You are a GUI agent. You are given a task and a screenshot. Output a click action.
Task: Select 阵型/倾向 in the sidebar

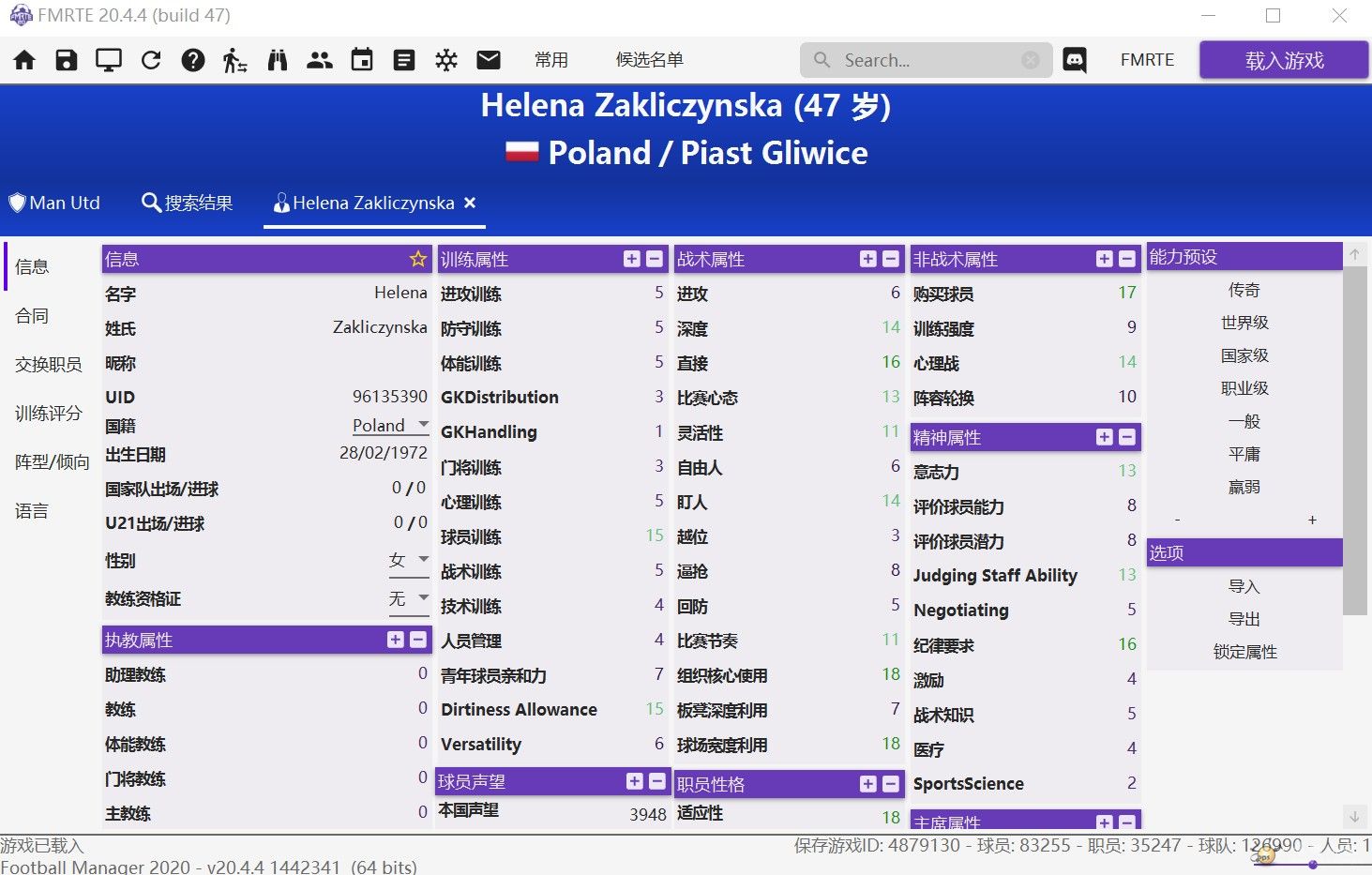(x=53, y=462)
